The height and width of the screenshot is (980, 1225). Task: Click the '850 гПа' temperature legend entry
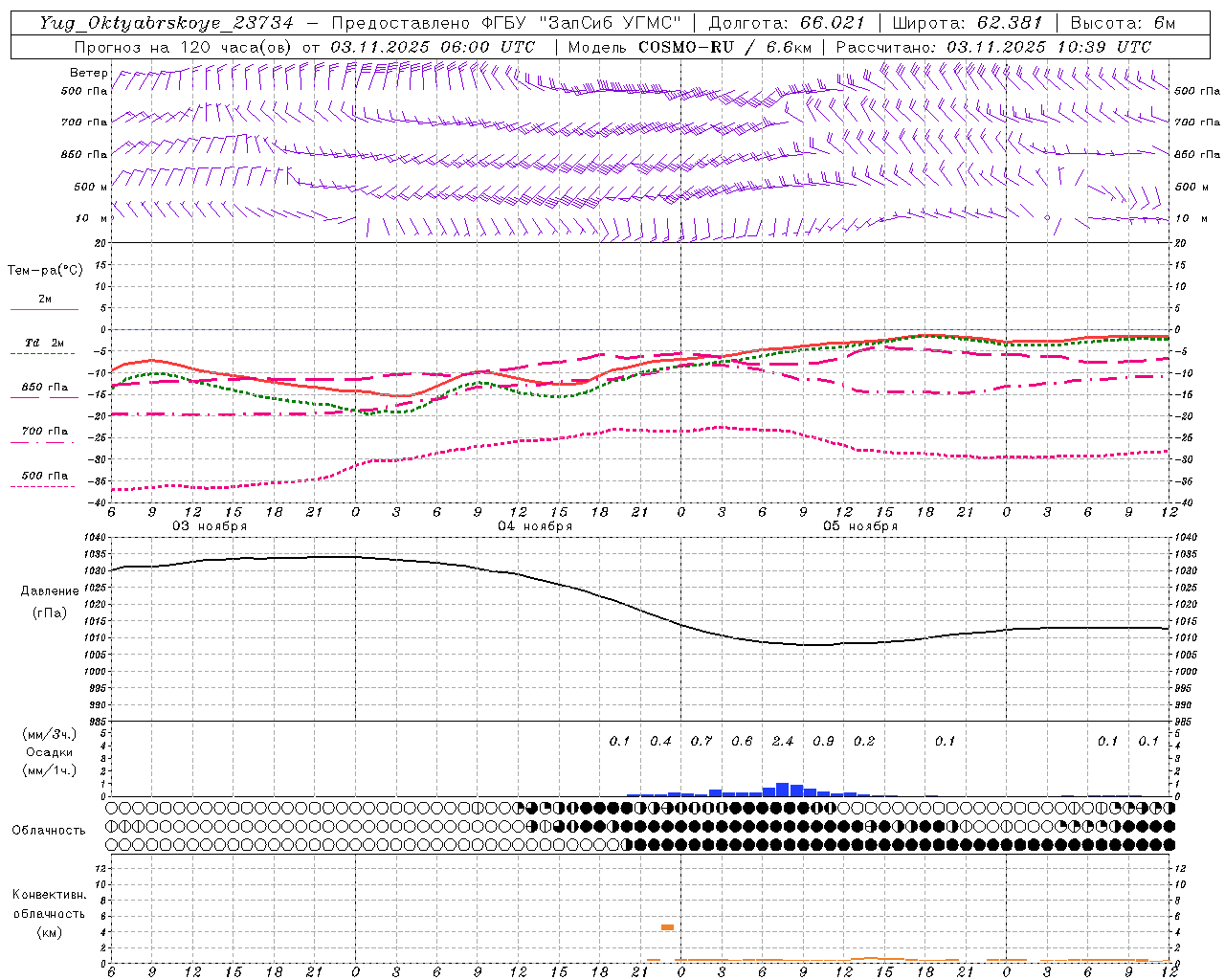pyautogui.click(x=44, y=388)
